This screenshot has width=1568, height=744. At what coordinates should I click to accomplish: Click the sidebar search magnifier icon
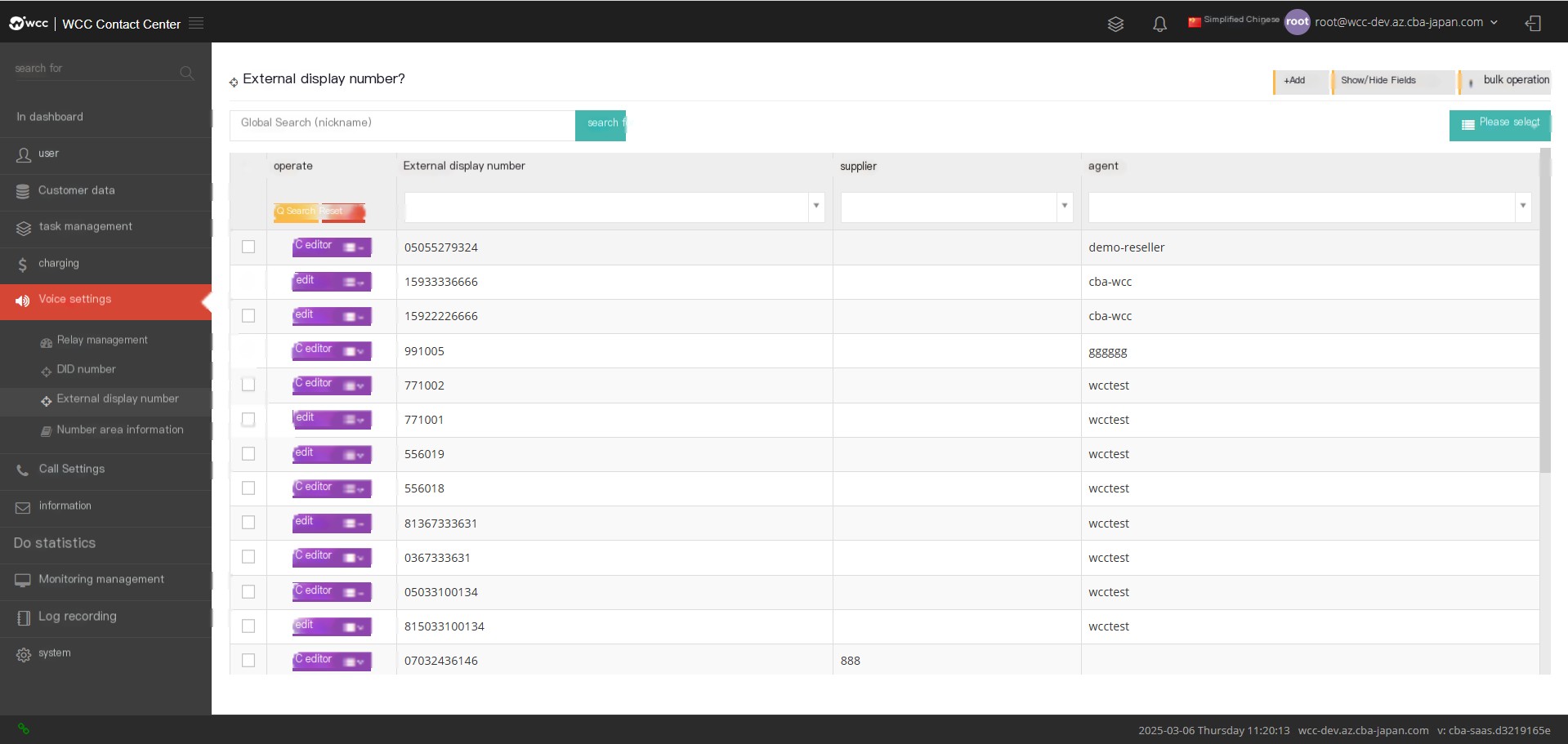(186, 73)
